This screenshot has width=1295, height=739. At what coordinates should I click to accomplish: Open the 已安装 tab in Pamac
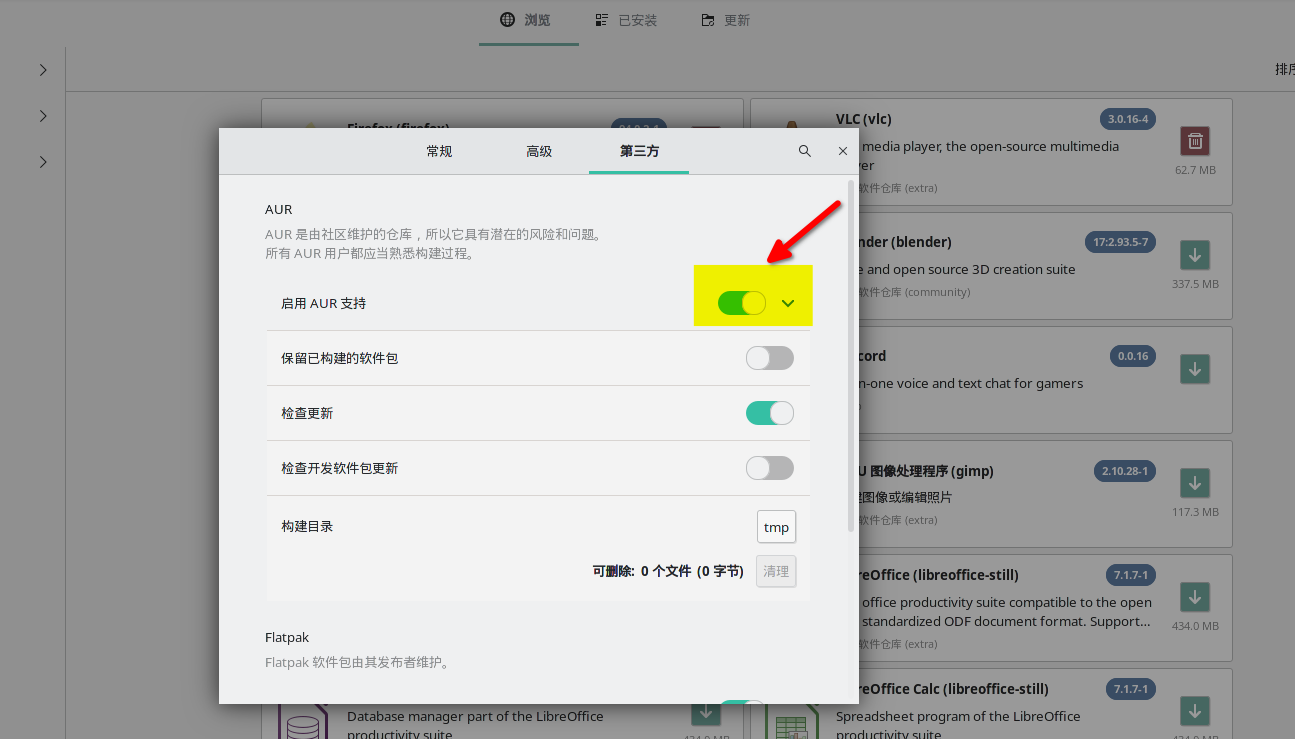(626, 20)
